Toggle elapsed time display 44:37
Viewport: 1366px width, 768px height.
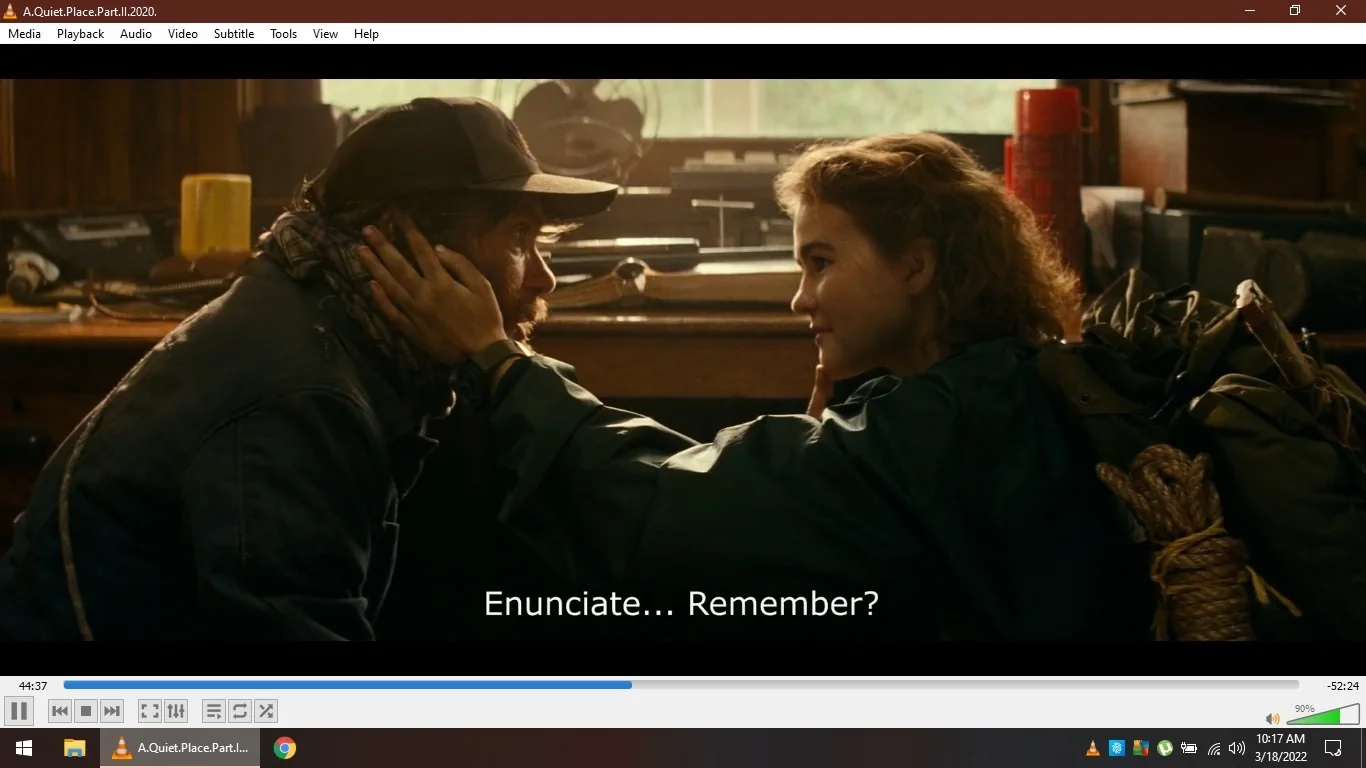(33, 686)
